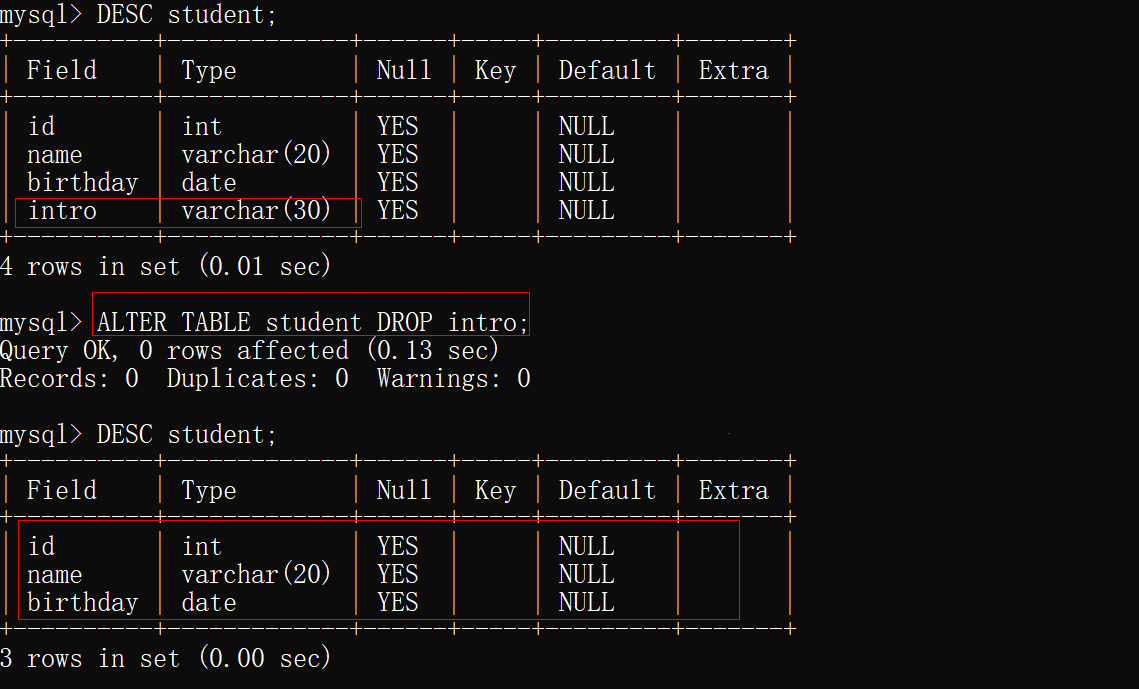Click the Default header in the three-row table
Viewport: 1139px width, 689px height.
coord(607,491)
